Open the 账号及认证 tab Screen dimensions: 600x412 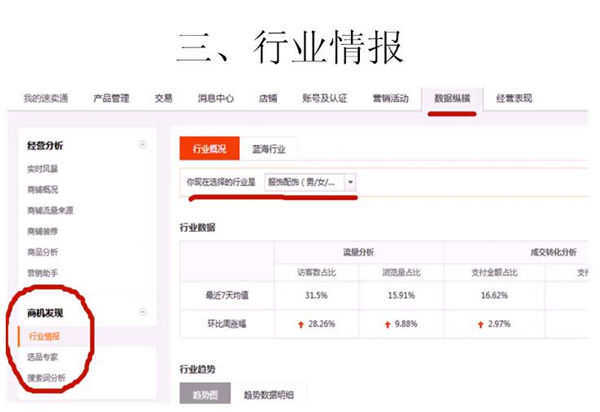coord(324,98)
